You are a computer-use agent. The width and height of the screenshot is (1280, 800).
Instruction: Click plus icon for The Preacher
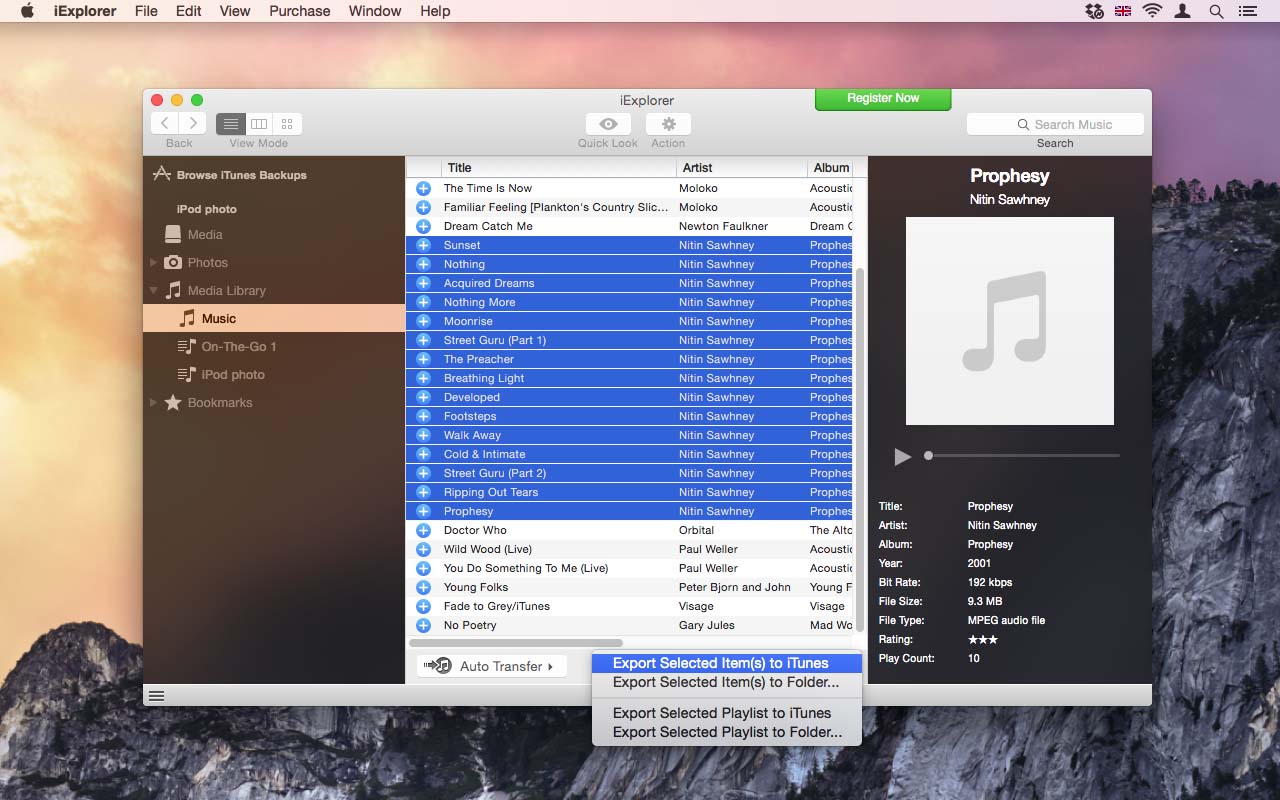click(423, 359)
